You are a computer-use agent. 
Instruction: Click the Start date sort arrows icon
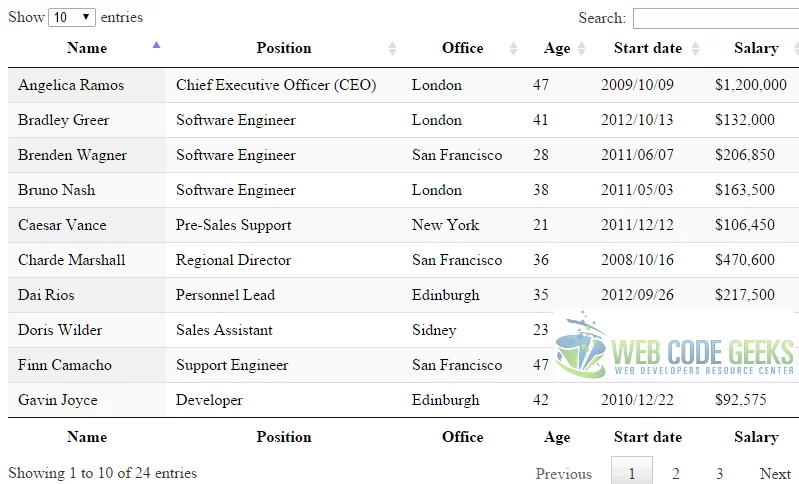pyautogui.click(x=695, y=48)
